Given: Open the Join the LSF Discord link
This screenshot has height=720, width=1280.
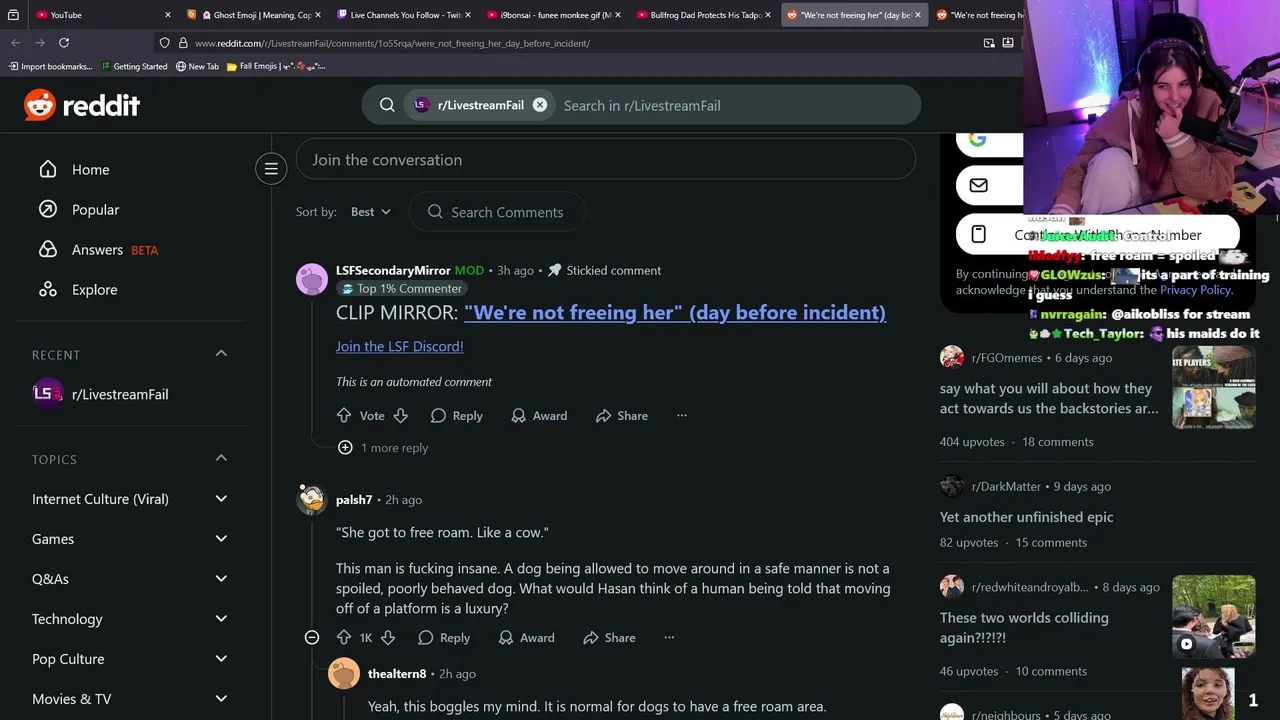Looking at the screenshot, I should (x=400, y=346).
